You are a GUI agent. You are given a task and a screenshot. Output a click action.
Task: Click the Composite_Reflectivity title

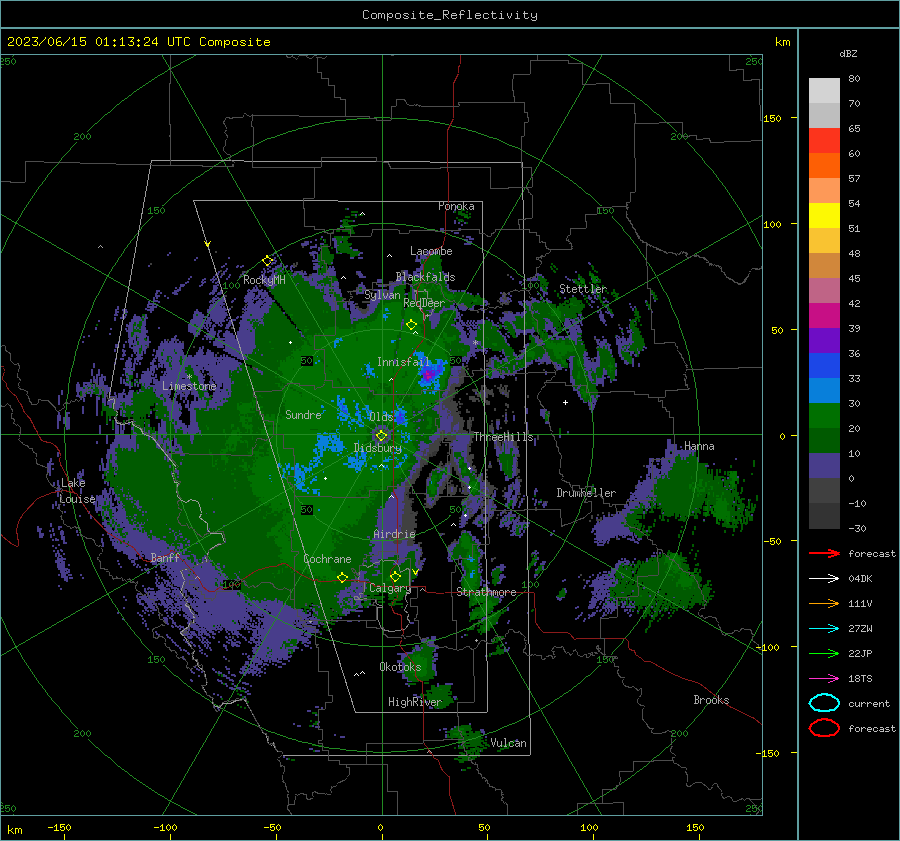point(450,15)
